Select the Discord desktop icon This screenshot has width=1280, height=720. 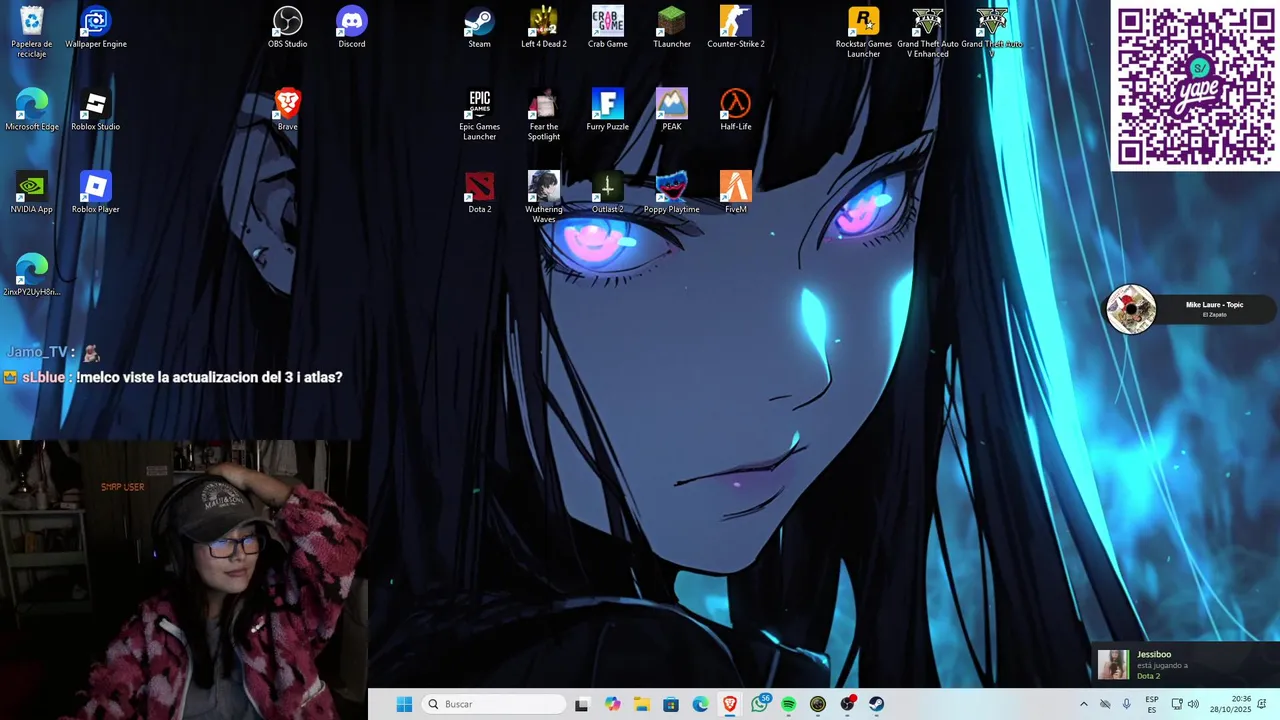click(x=352, y=28)
